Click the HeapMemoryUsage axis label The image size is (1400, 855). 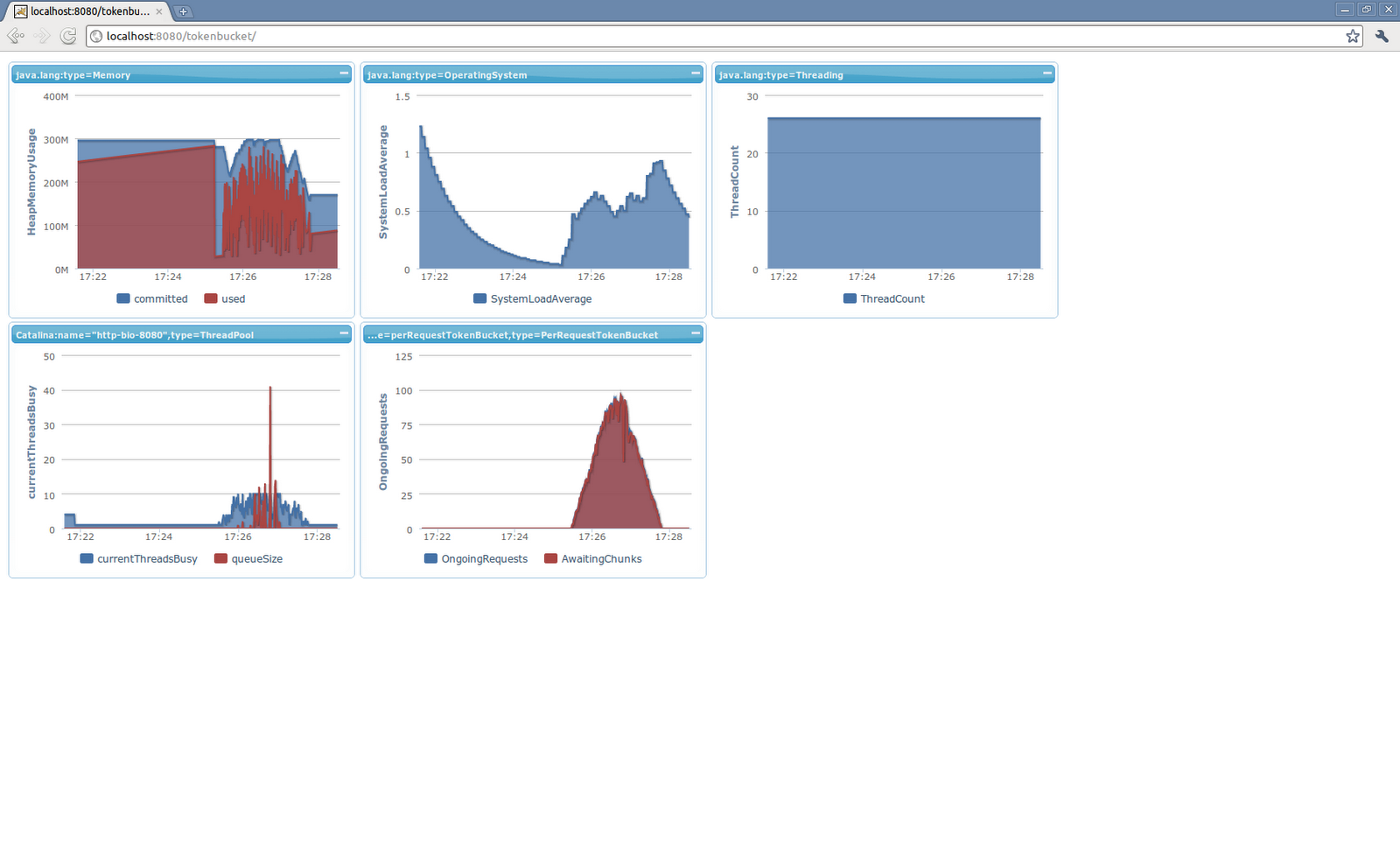31,182
